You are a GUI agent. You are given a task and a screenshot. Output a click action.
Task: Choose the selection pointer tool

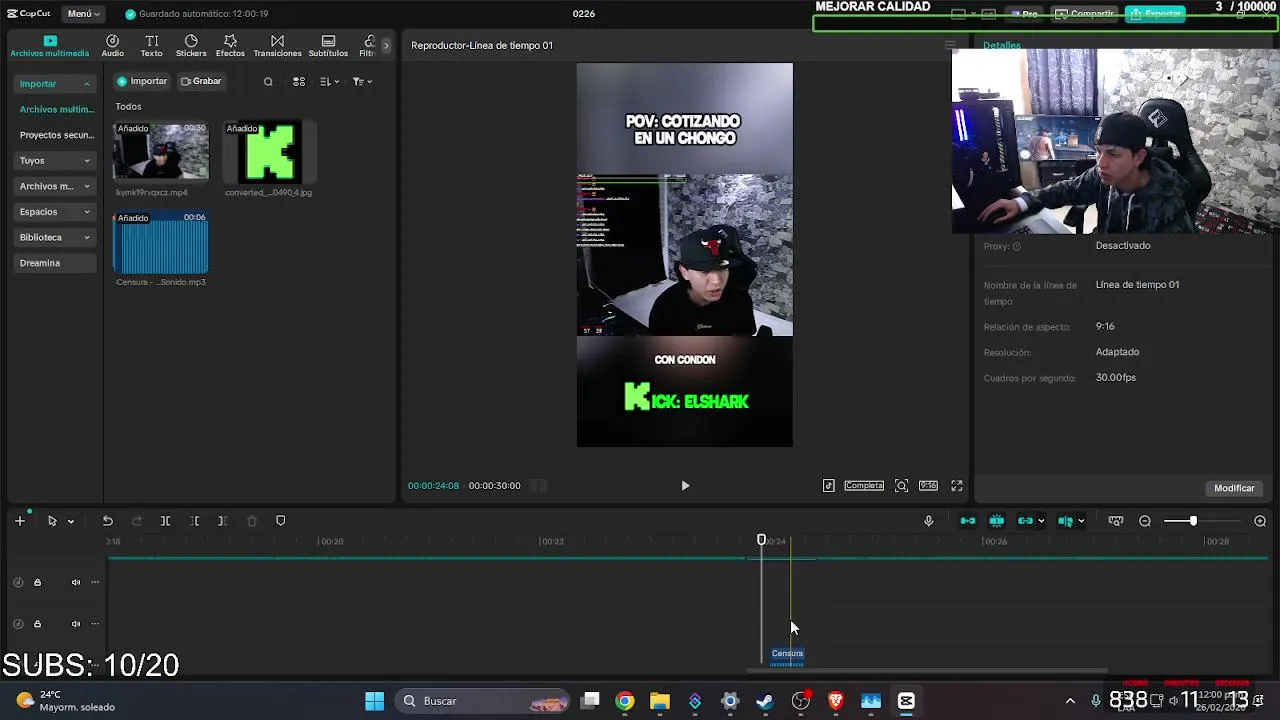pyautogui.click(x=52, y=521)
